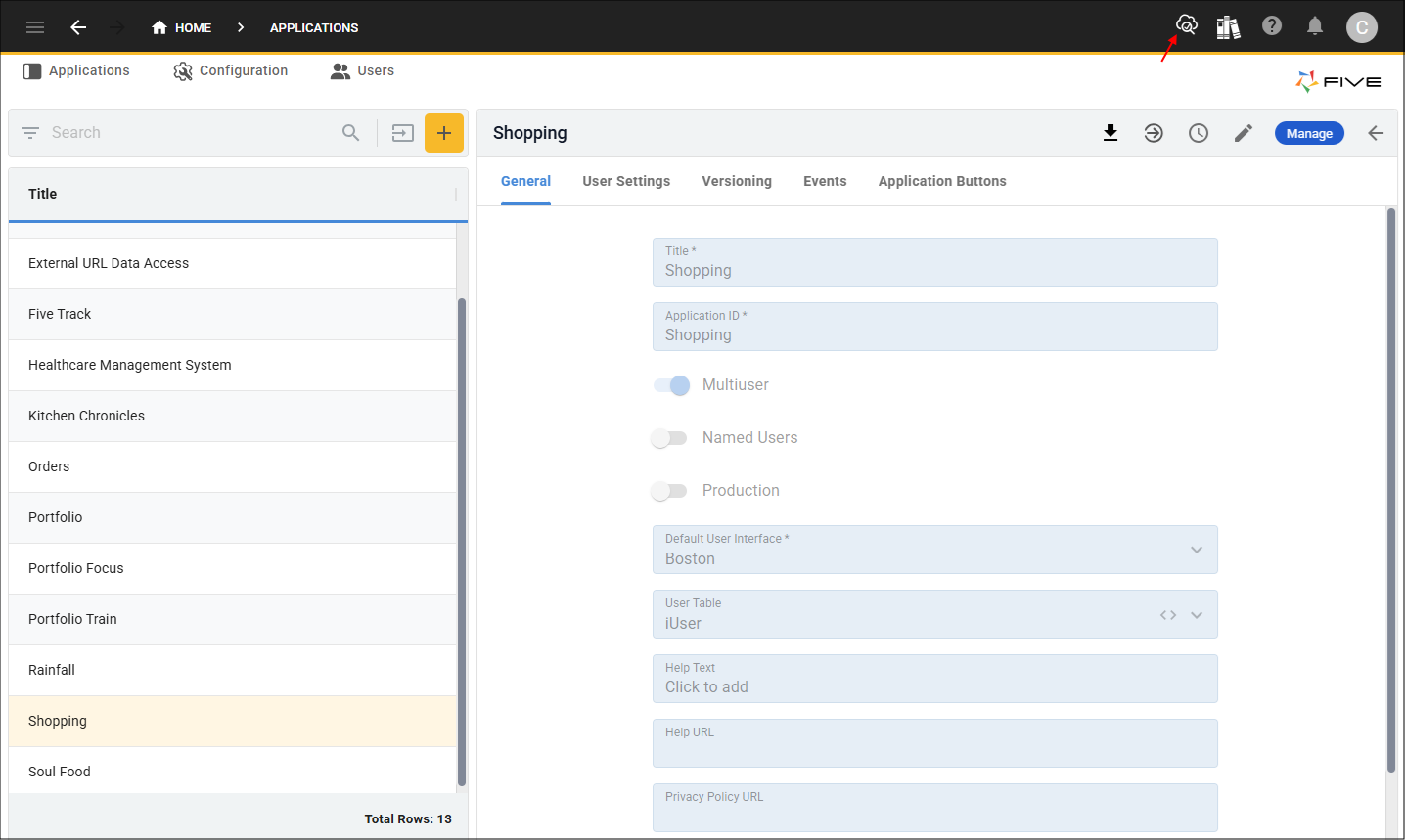The image size is (1405, 840).
Task: Expand the Default User Interface dropdown
Action: [x=1197, y=550]
